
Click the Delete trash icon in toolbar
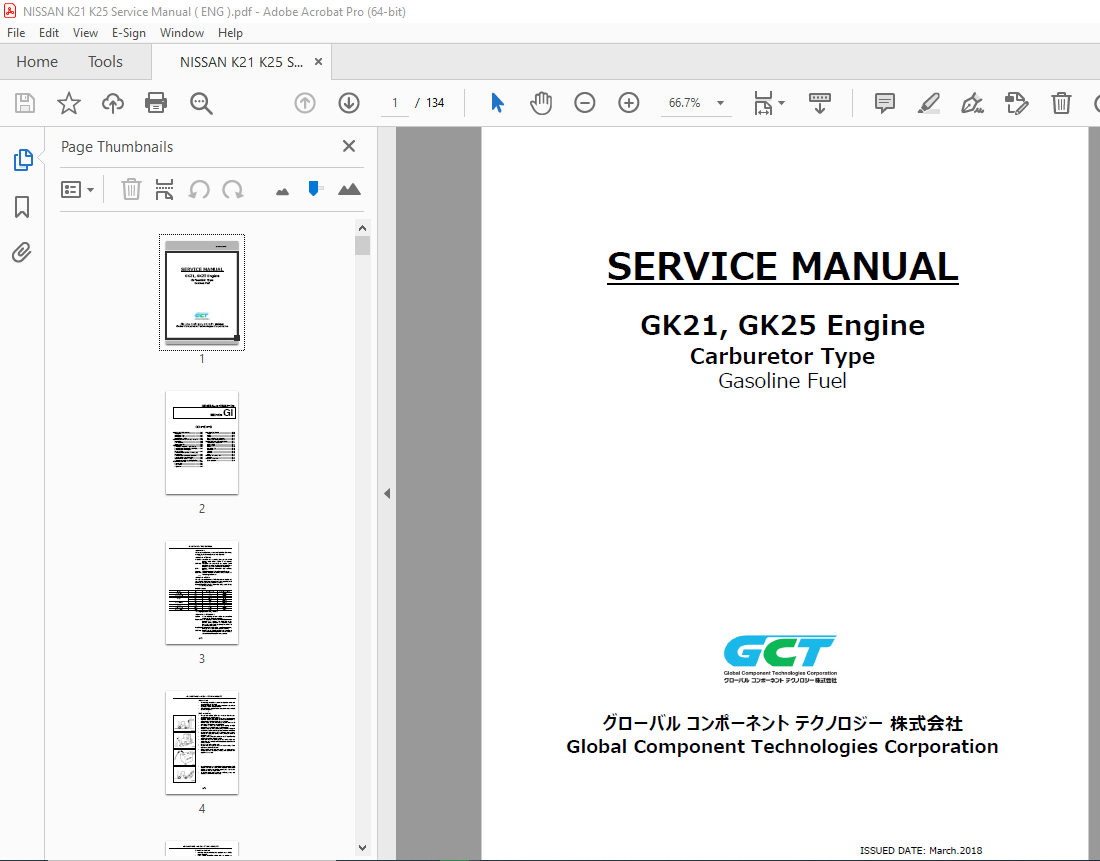[x=1061, y=103]
